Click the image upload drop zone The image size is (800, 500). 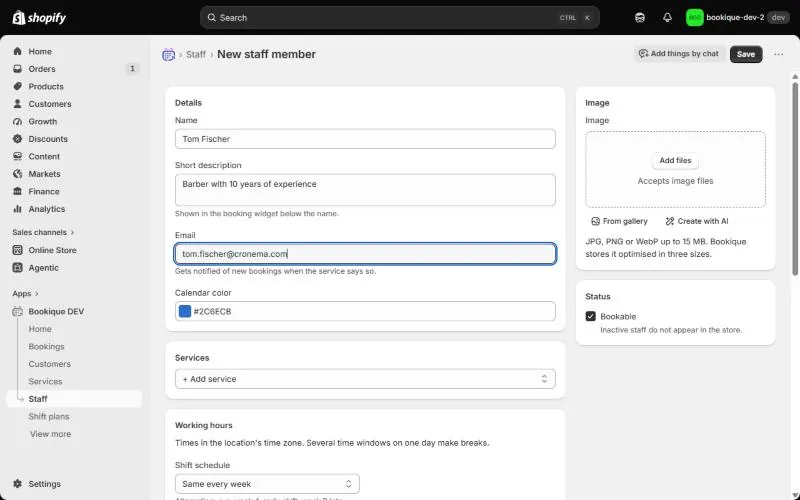pyautogui.click(x=675, y=169)
